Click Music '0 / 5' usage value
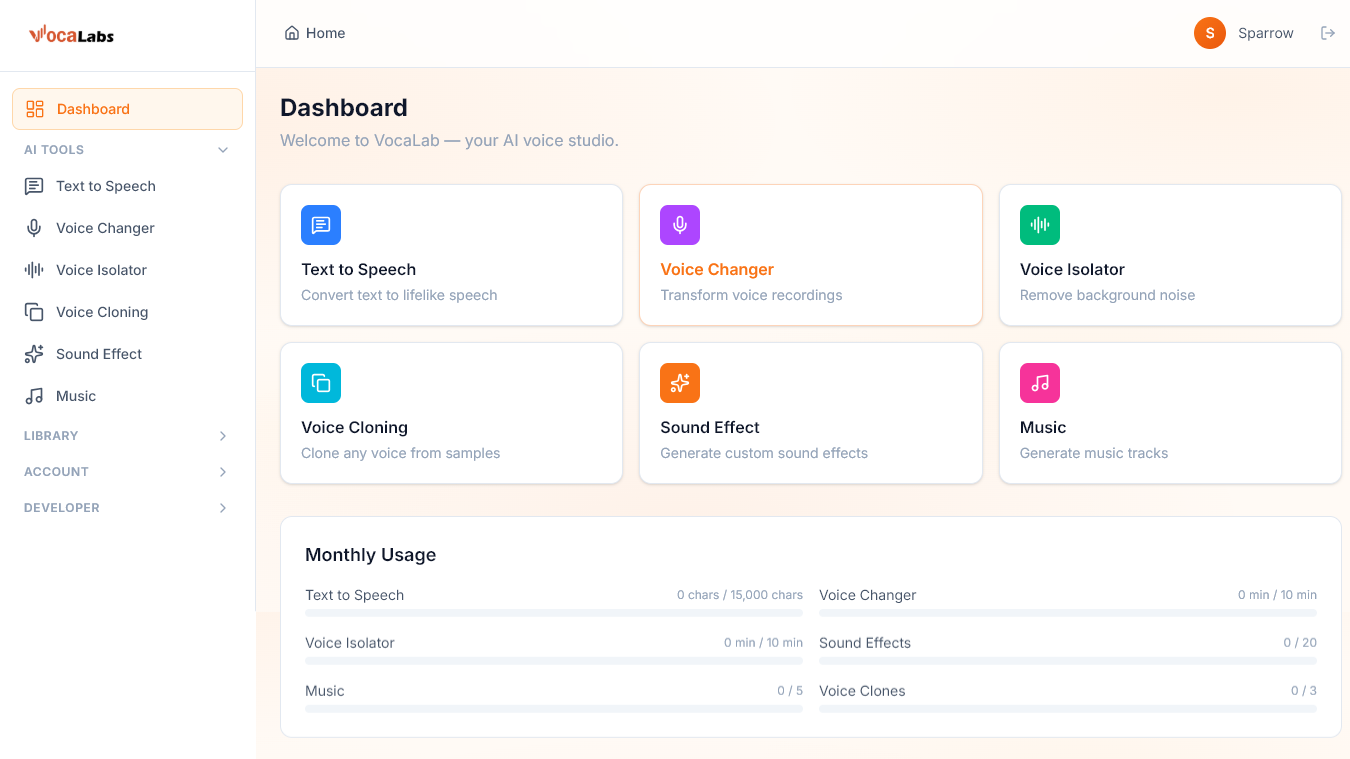 [x=790, y=691]
